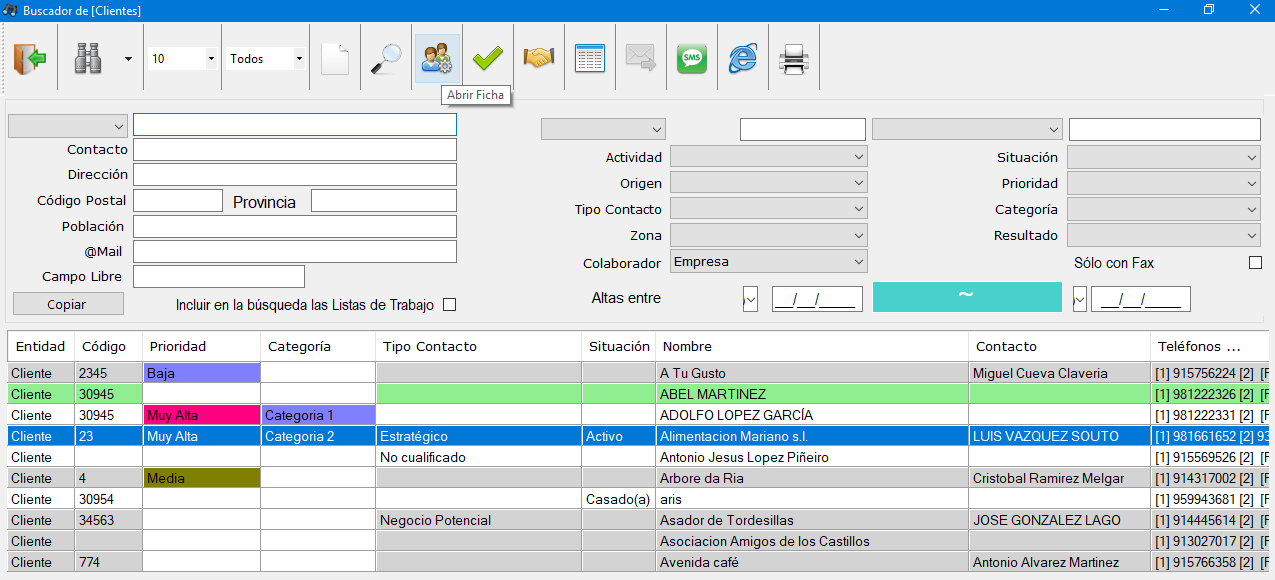Click the blank page new record icon
This screenshot has height=580, width=1275.
335,59
